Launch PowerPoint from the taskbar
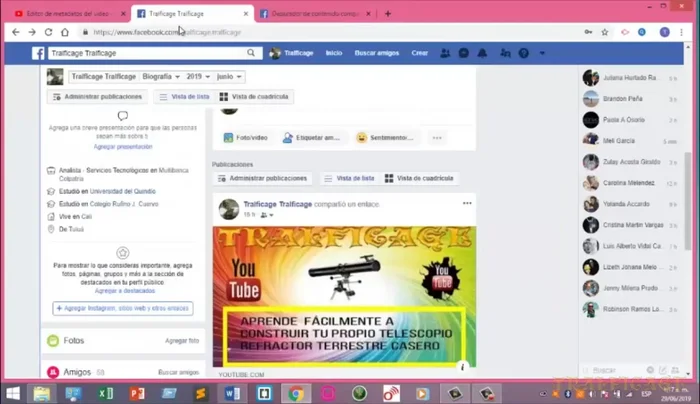 137,393
